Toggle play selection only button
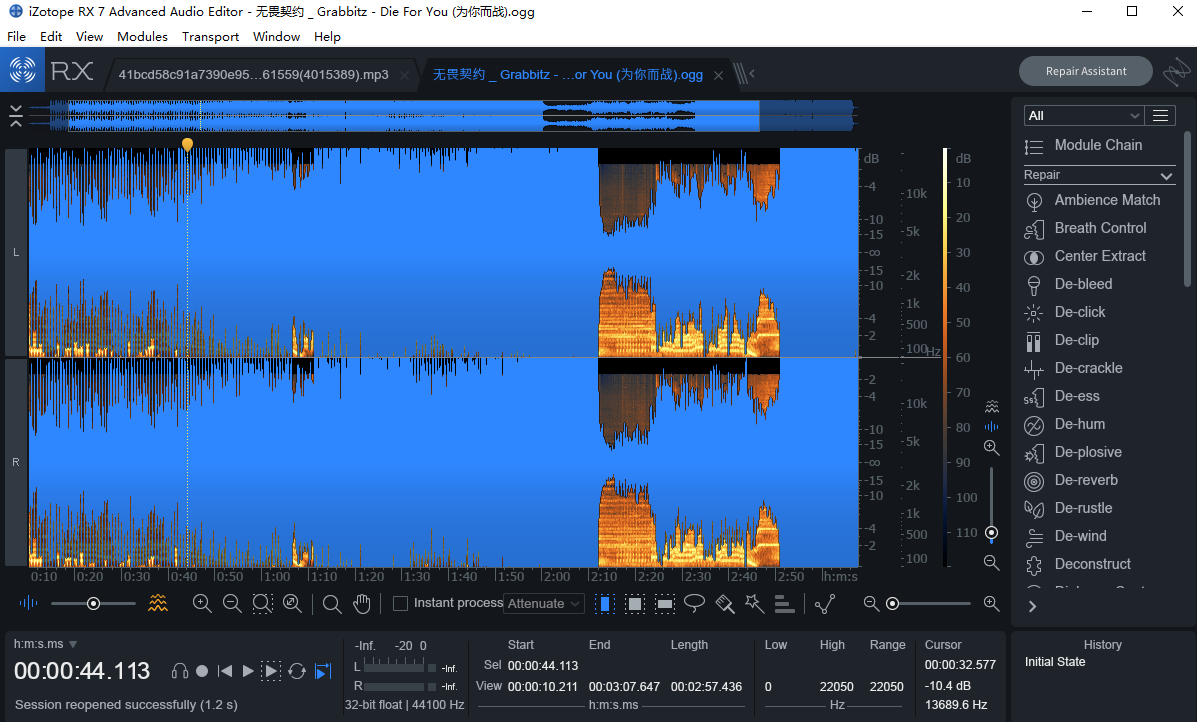Screen dimensions: 1197x722 (x=271, y=671)
